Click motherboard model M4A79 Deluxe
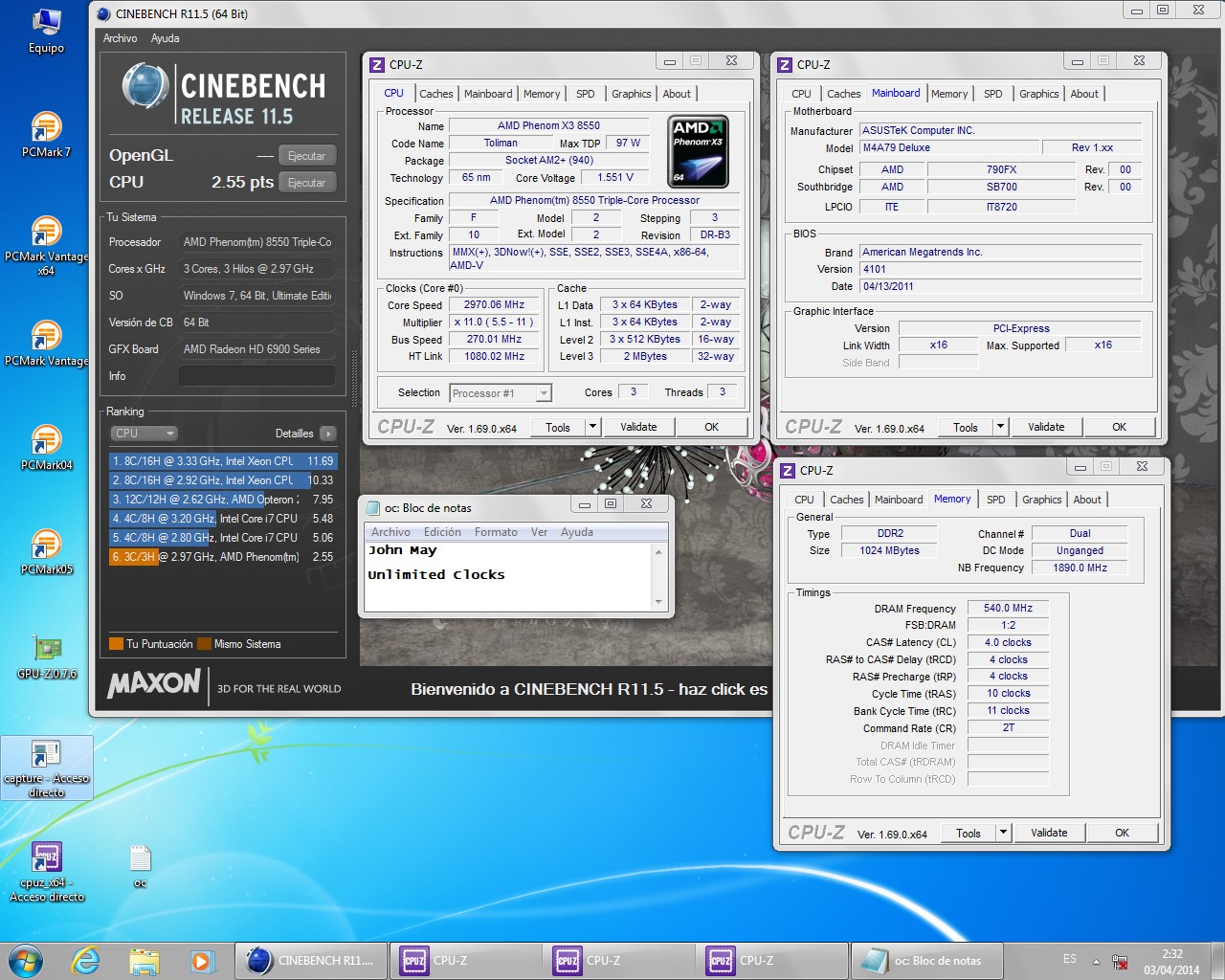This screenshot has width=1225, height=980. (x=949, y=147)
